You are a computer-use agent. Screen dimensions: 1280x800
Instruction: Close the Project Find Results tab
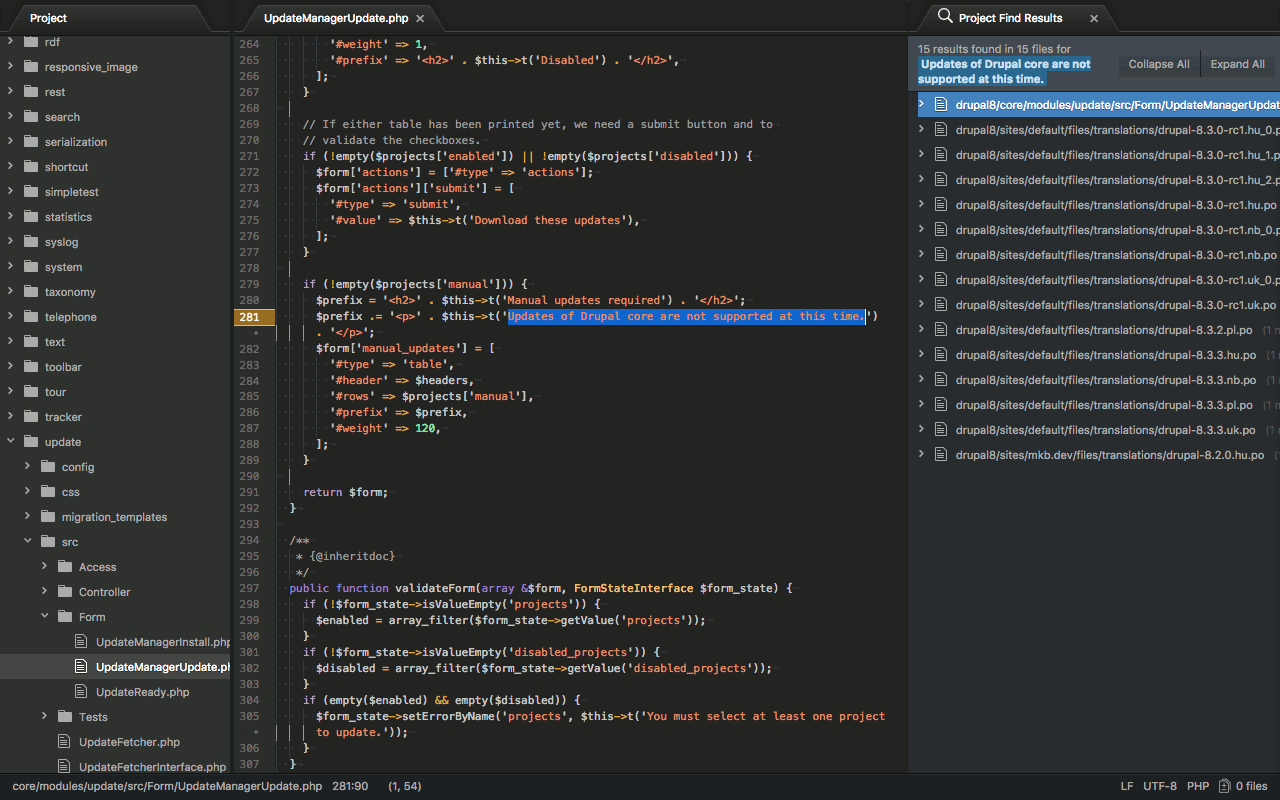[1094, 18]
